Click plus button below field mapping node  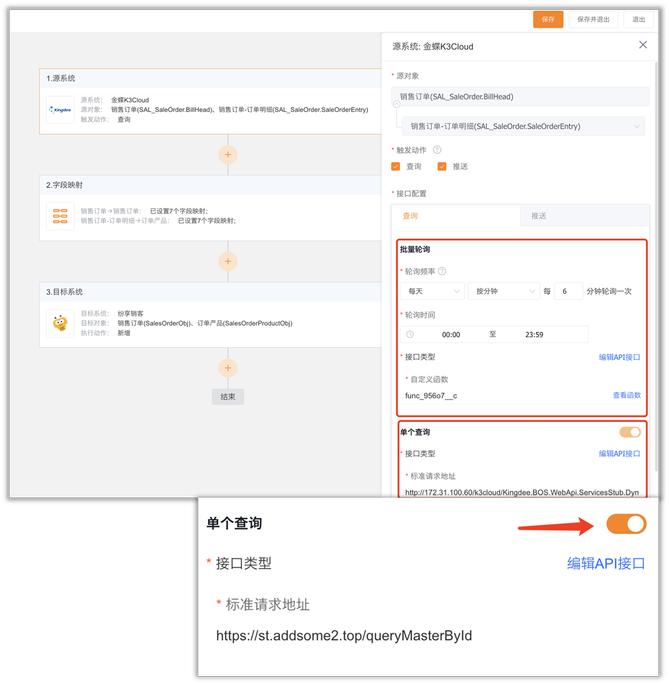228,261
